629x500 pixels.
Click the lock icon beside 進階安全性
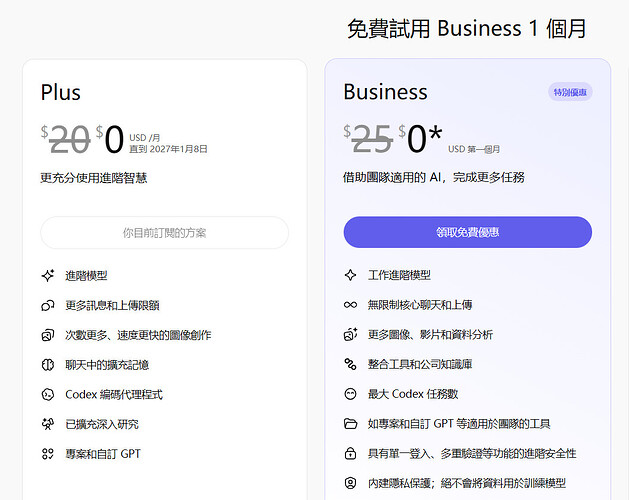pyautogui.click(x=350, y=453)
